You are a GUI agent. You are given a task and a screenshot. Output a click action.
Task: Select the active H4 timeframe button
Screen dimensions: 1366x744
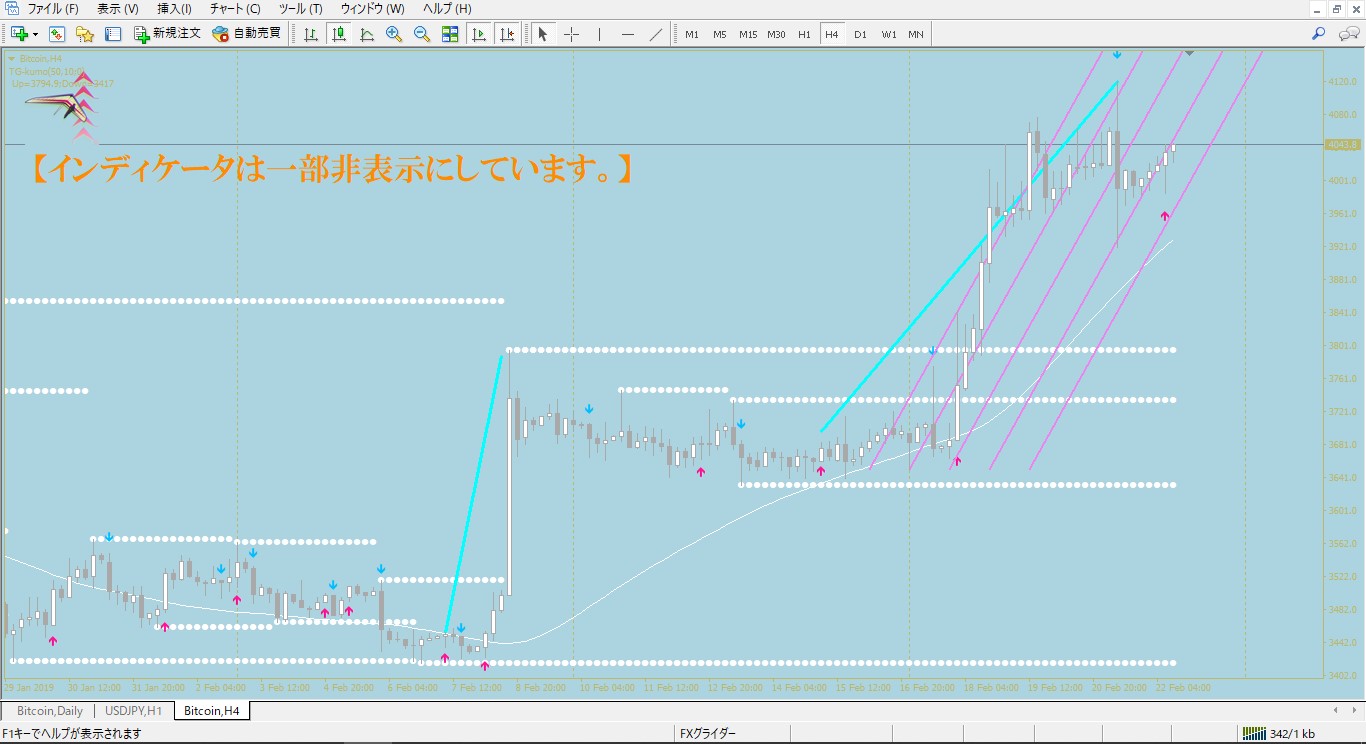(x=832, y=34)
